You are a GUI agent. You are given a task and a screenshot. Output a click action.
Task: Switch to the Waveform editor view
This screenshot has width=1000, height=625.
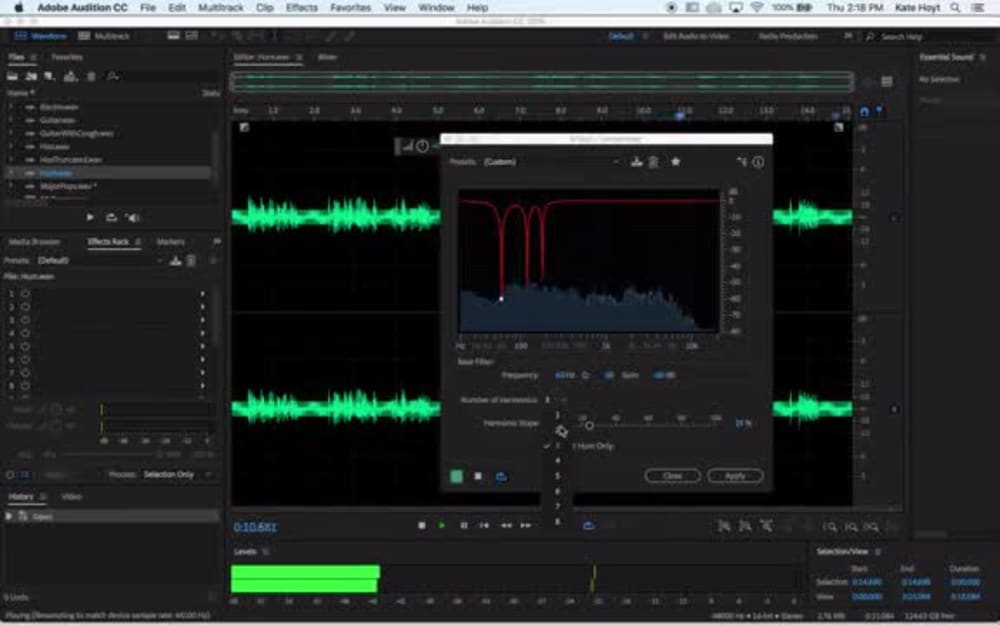coord(41,36)
